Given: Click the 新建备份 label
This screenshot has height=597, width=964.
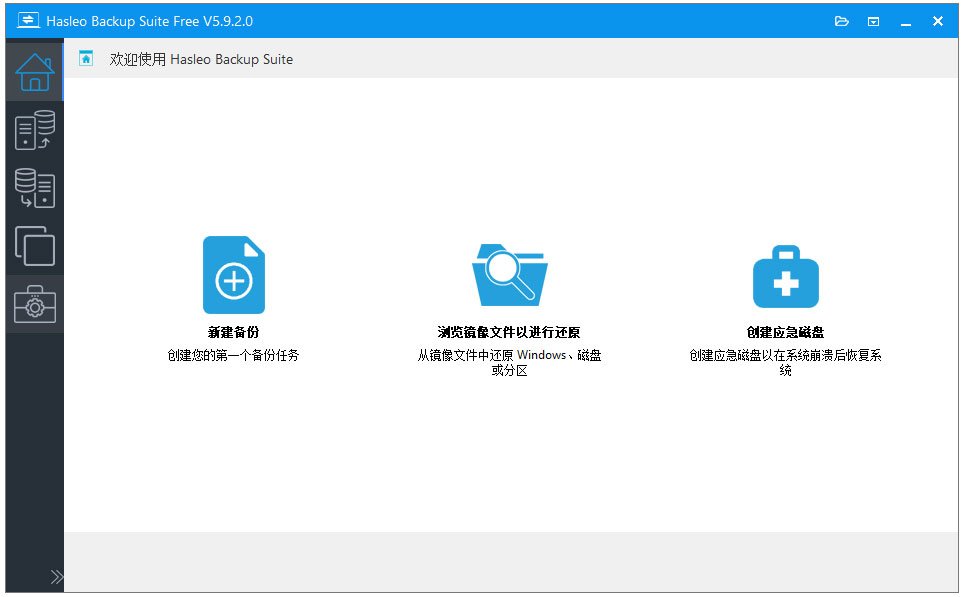Looking at the screenshot, I should pos(234,333).
